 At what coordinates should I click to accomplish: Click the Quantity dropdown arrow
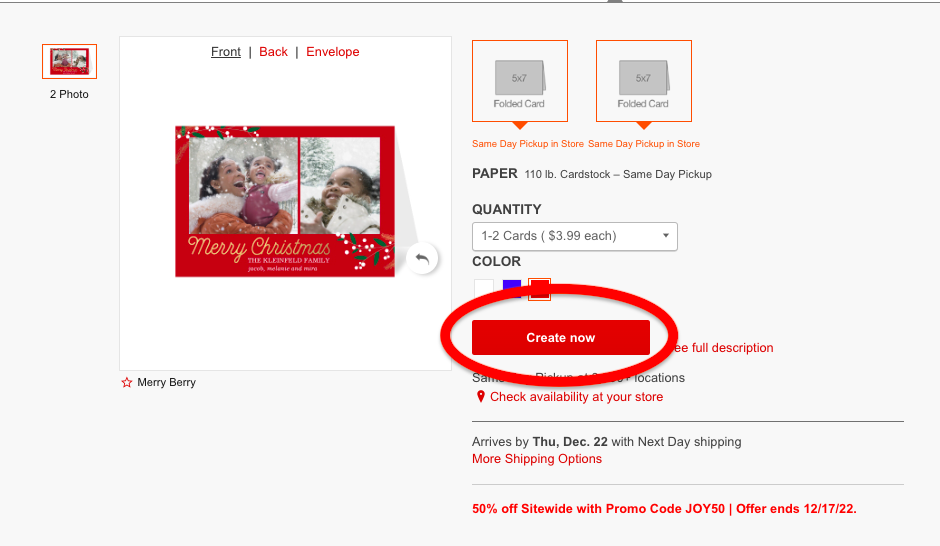tap(665, 236)
